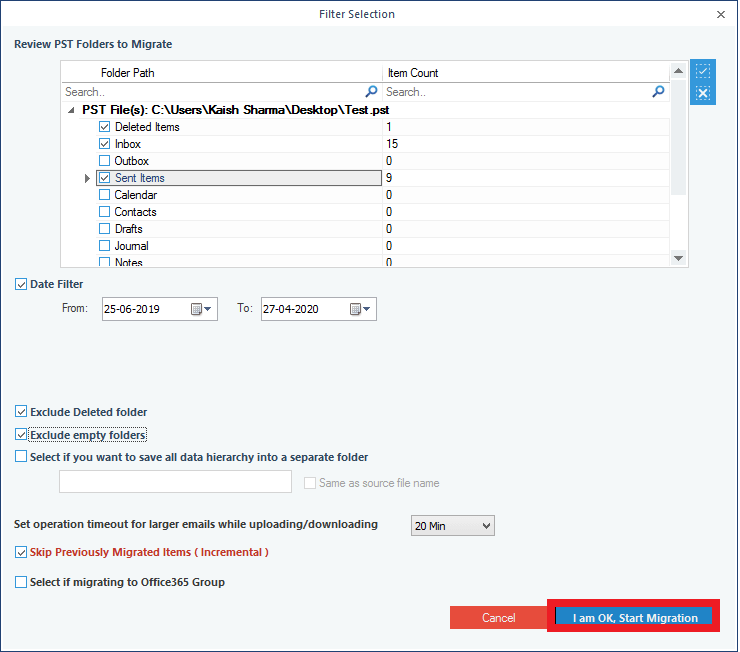Collapse the PST File(s) root node
Screen dimensions: 740x652
71,110
